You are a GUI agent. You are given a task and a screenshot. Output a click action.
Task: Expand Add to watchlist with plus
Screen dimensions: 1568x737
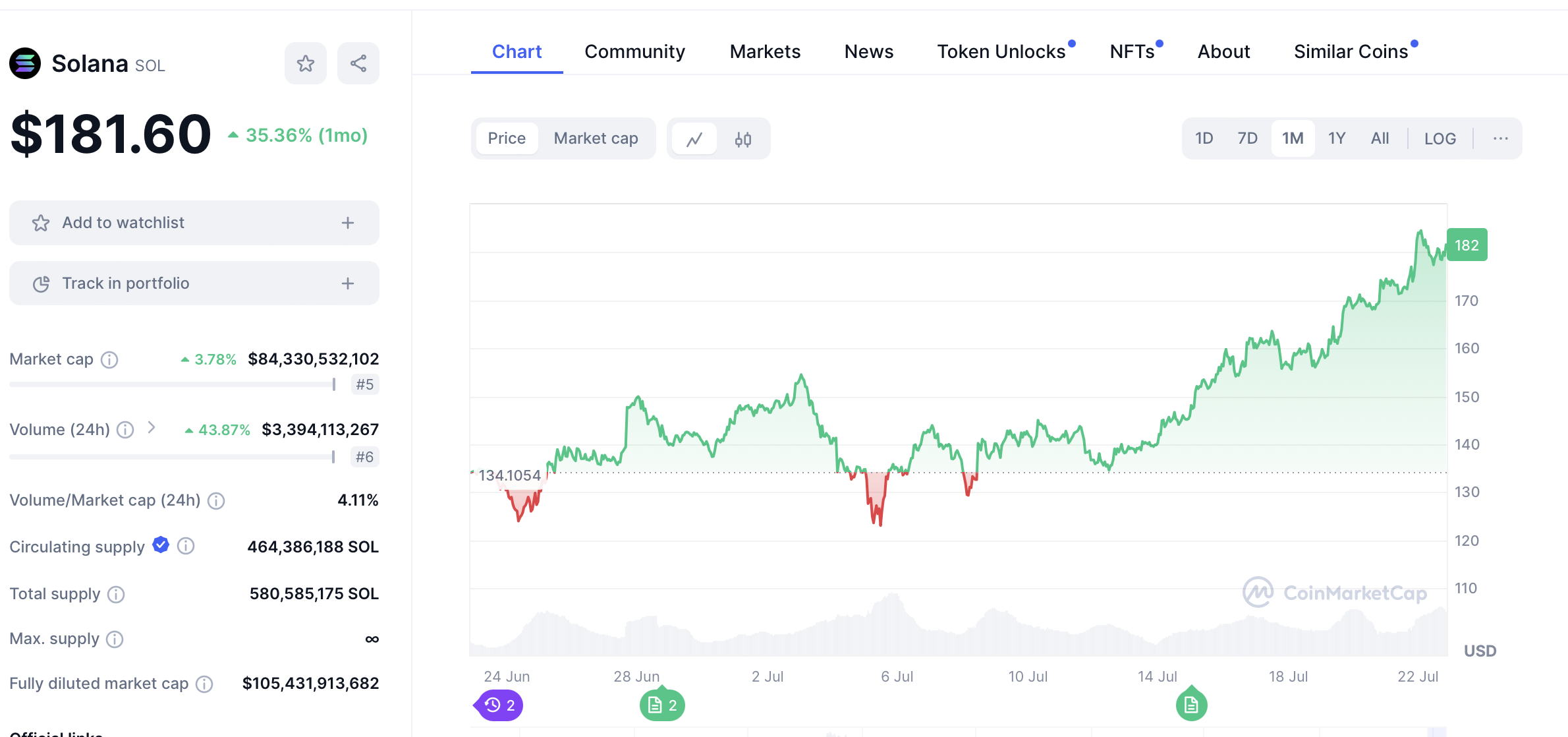pos(348,223)
